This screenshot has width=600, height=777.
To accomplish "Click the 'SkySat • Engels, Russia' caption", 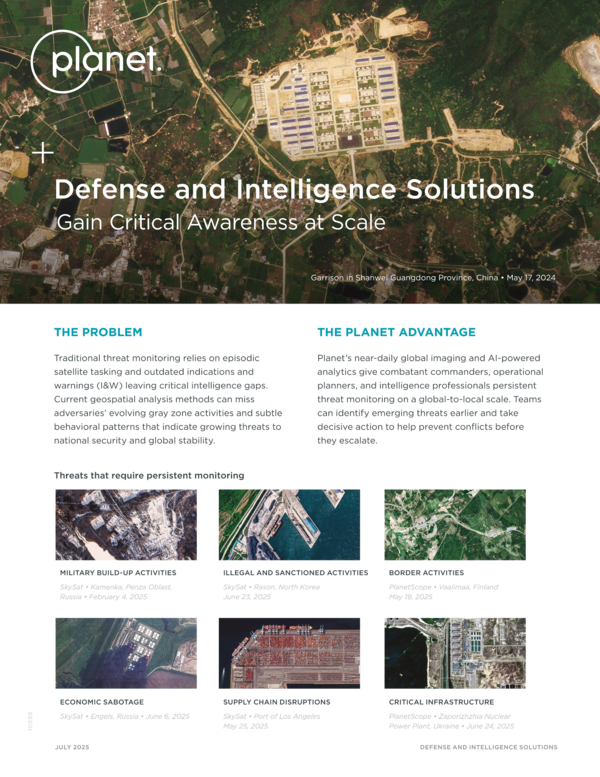I will coord(124,716).
